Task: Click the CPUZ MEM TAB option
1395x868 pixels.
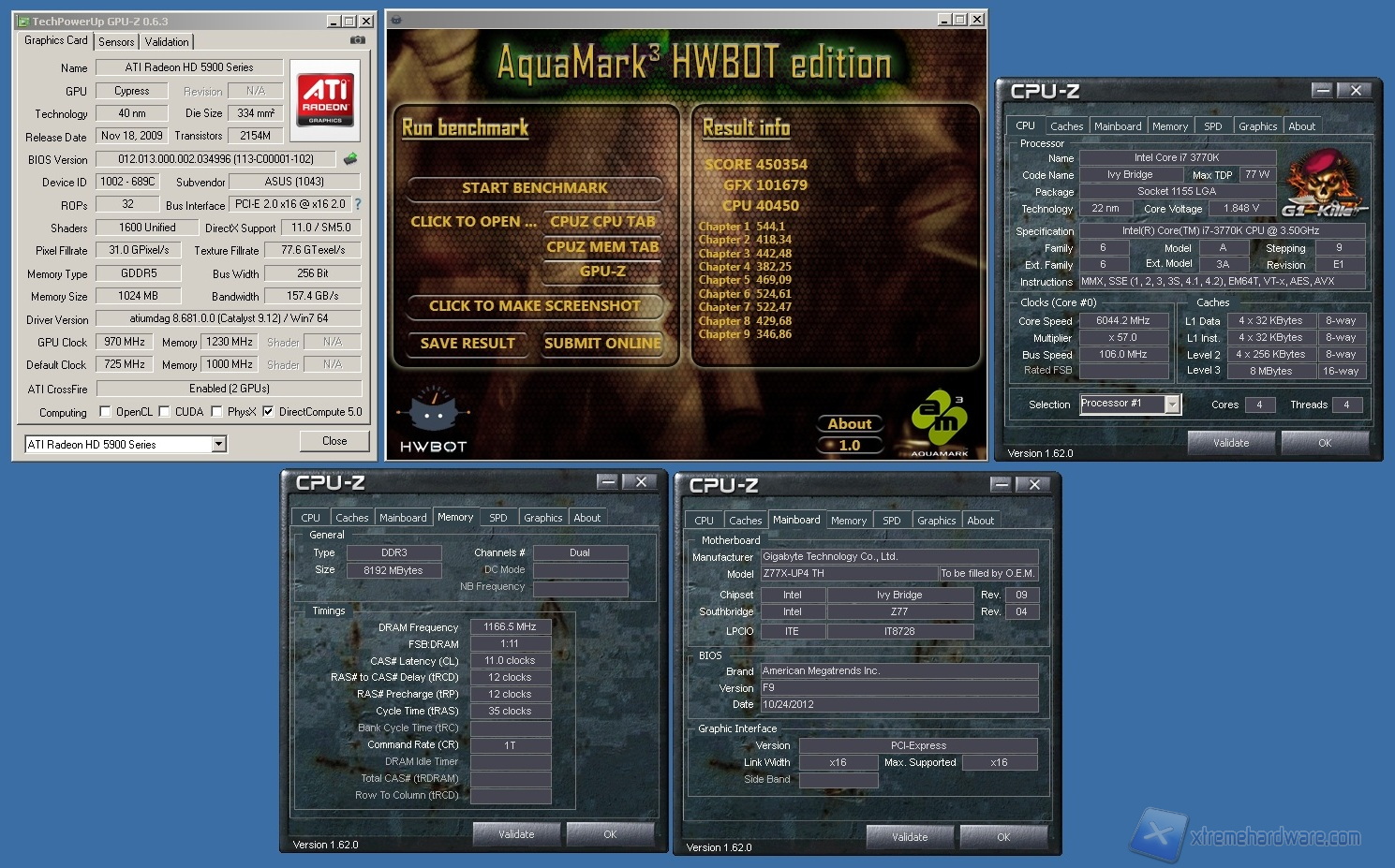Action: (602, 247)
